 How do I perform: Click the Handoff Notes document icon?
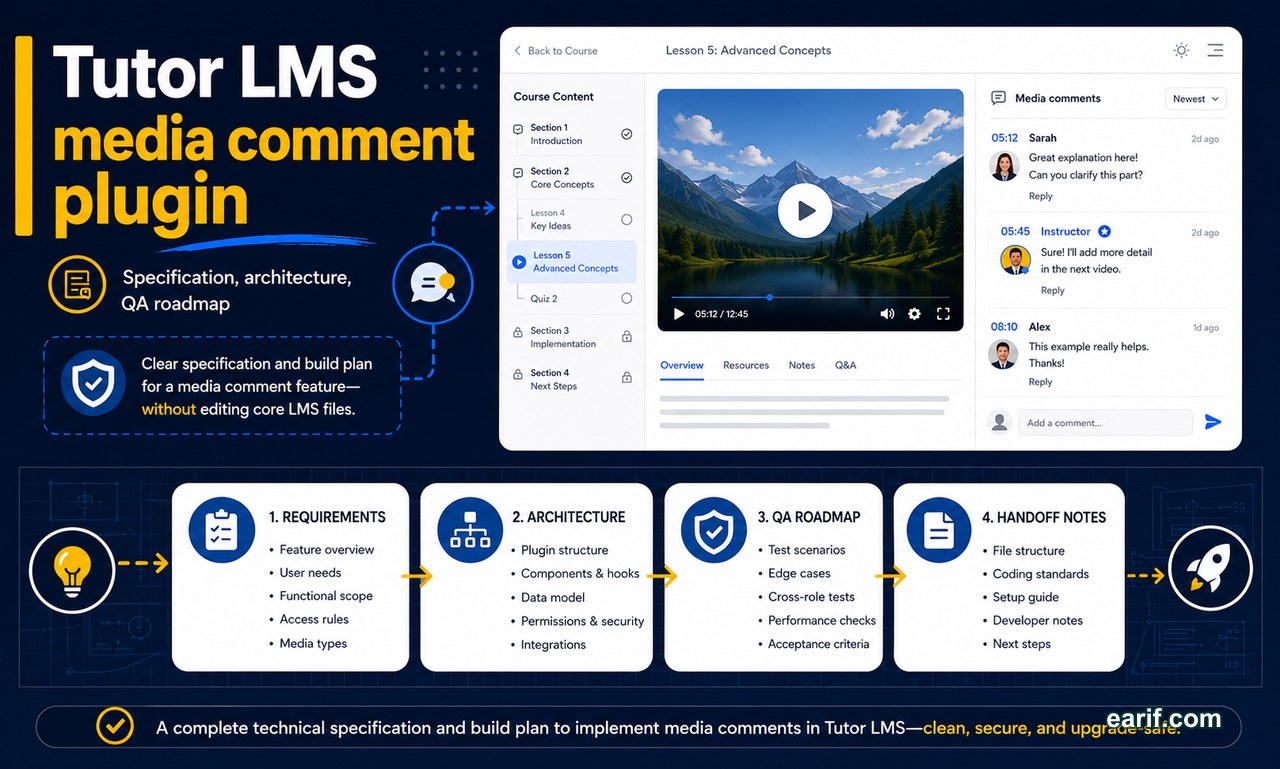coord(938,530)
